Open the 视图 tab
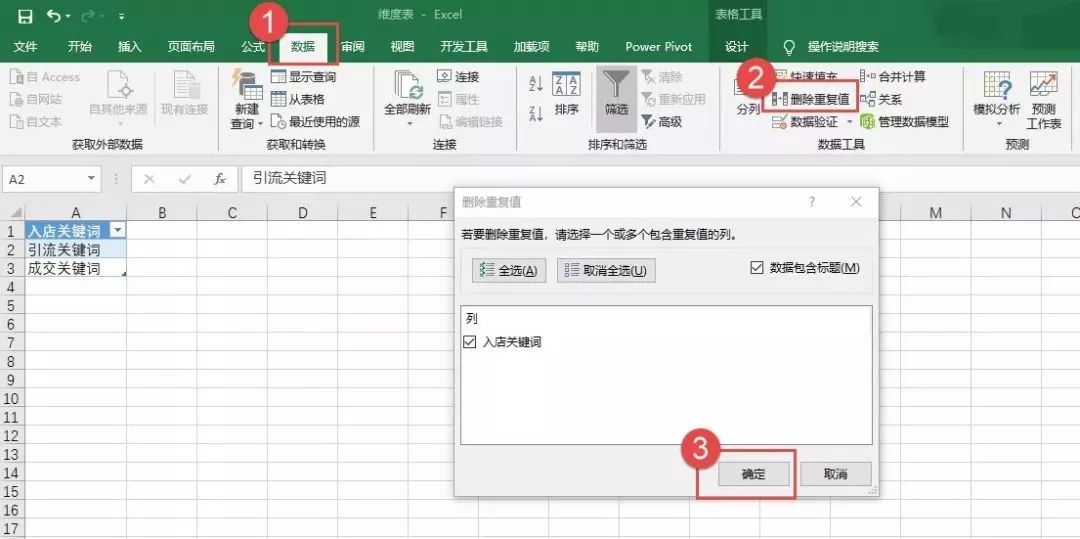1080x539 pixels. [402, 47]
